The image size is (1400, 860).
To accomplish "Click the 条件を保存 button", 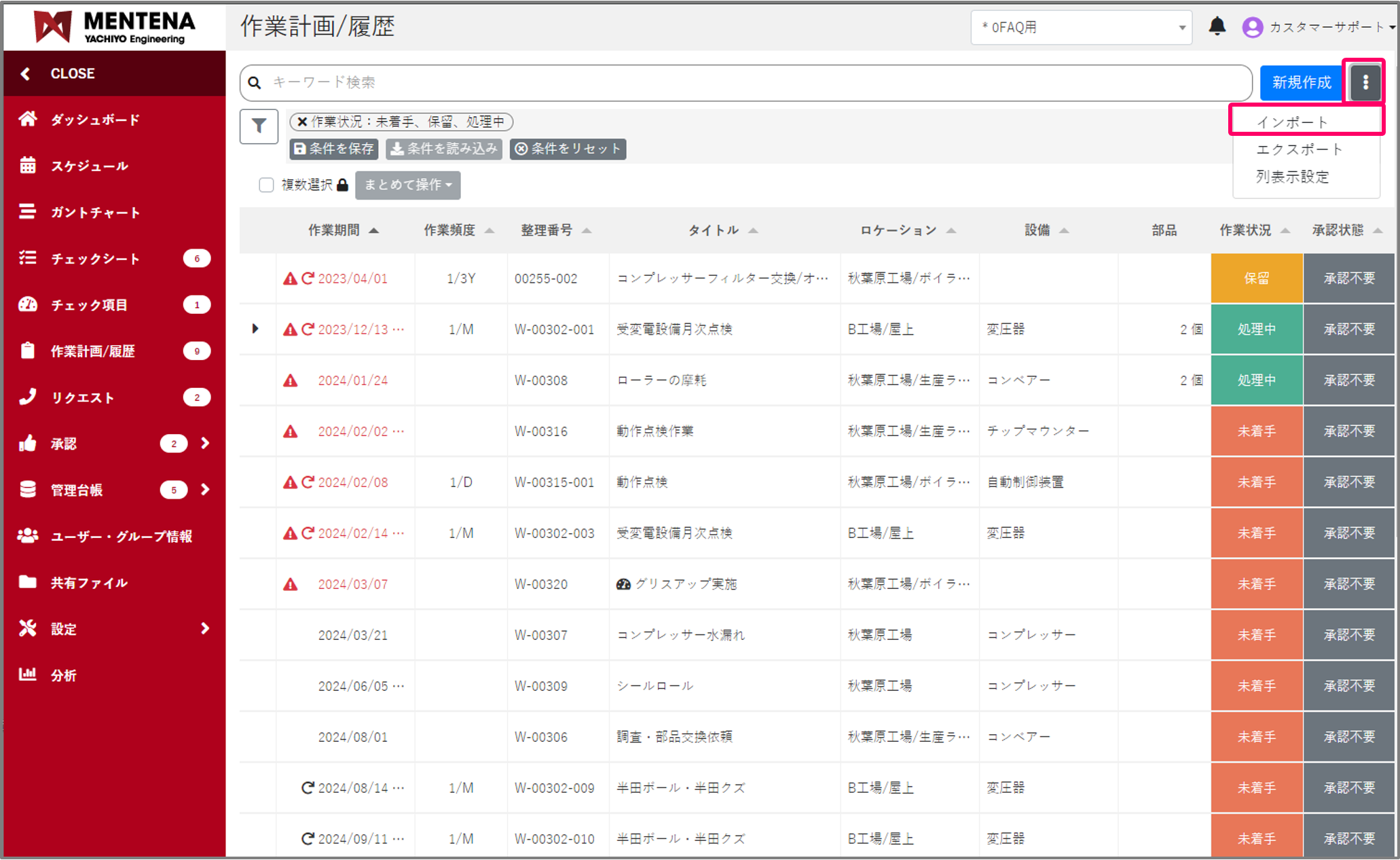I will (x=333, y=149).
